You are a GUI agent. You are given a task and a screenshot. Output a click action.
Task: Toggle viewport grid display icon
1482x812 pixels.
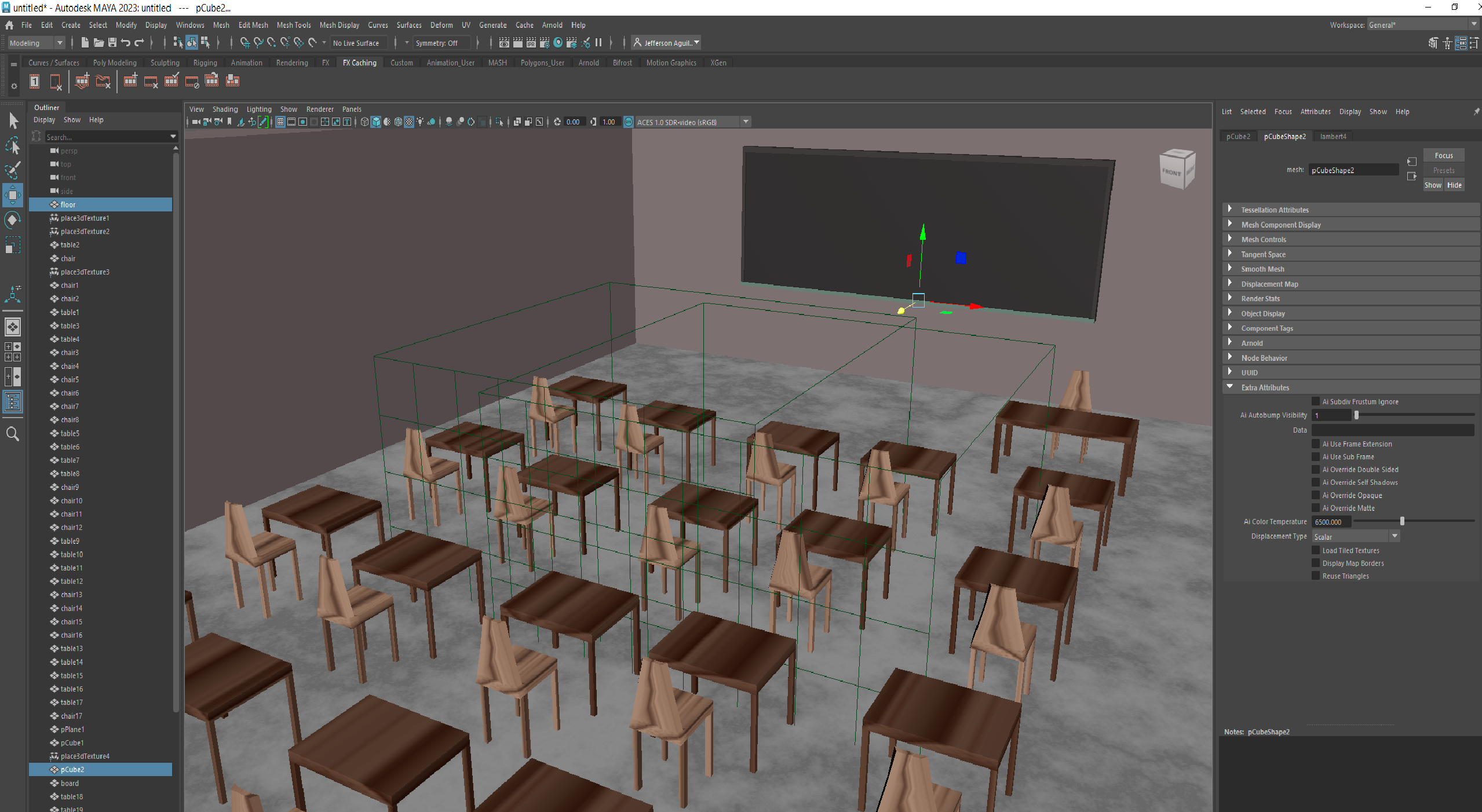pos(280,122)
